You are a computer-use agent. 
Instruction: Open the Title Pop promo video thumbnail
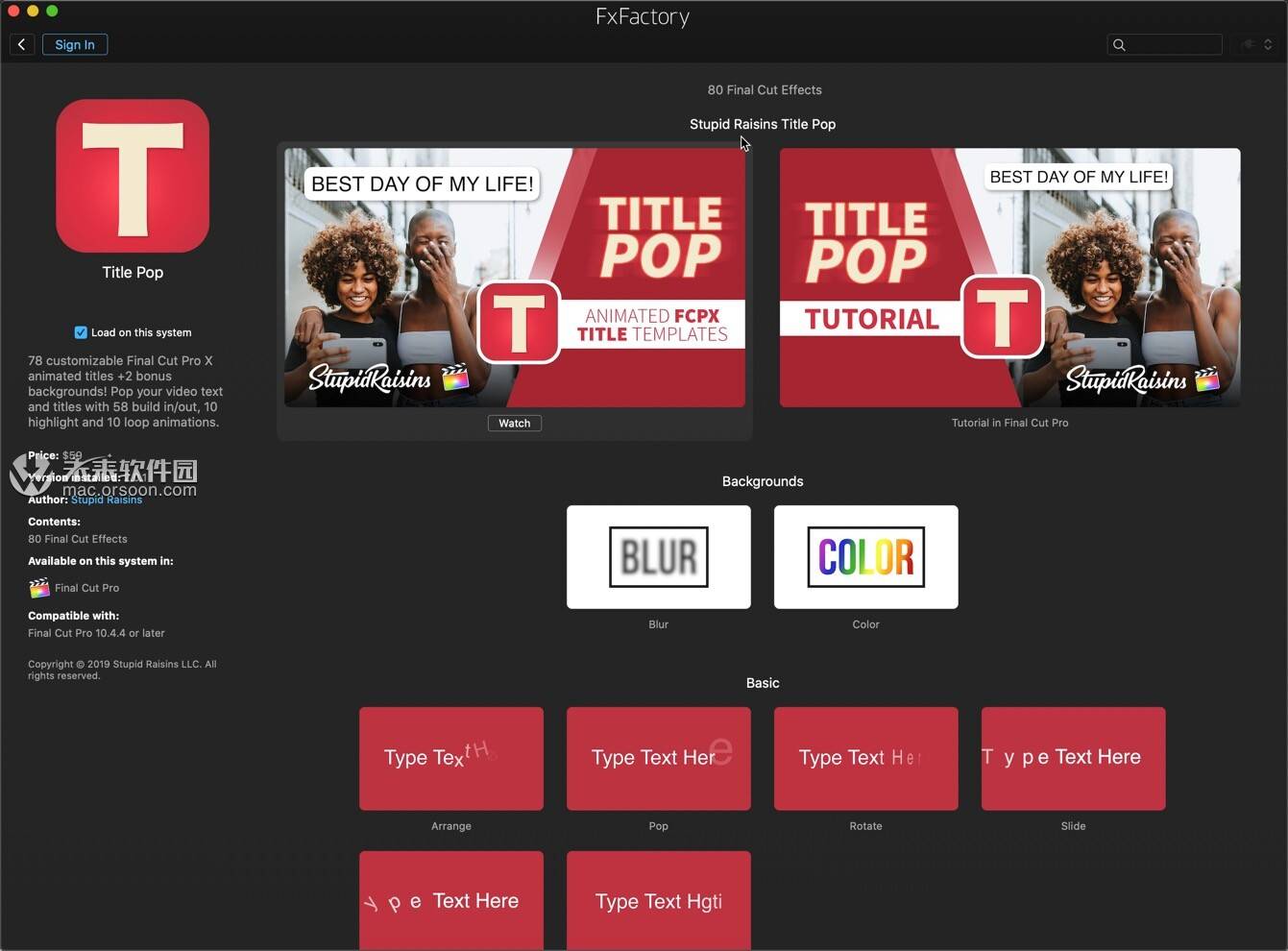515,278
